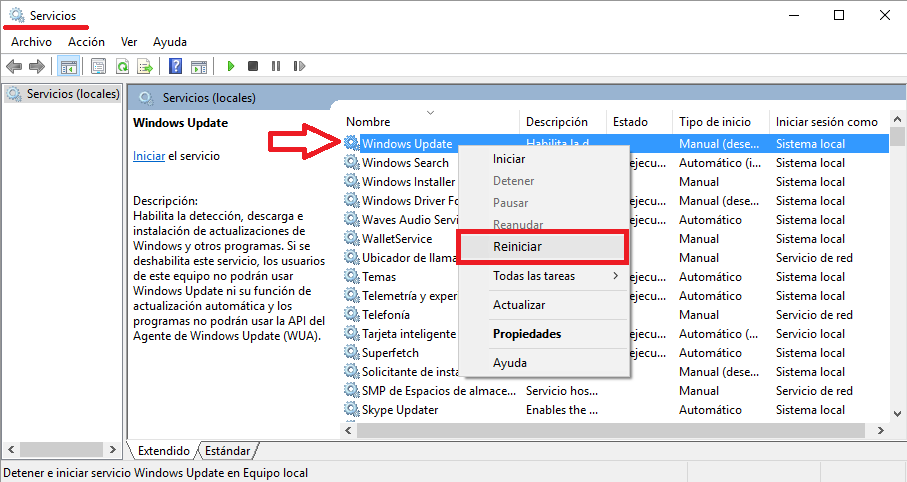Screen dimensions: 907x482
Task: Click the Iniciar el servicio link
Action: (149, 156)
